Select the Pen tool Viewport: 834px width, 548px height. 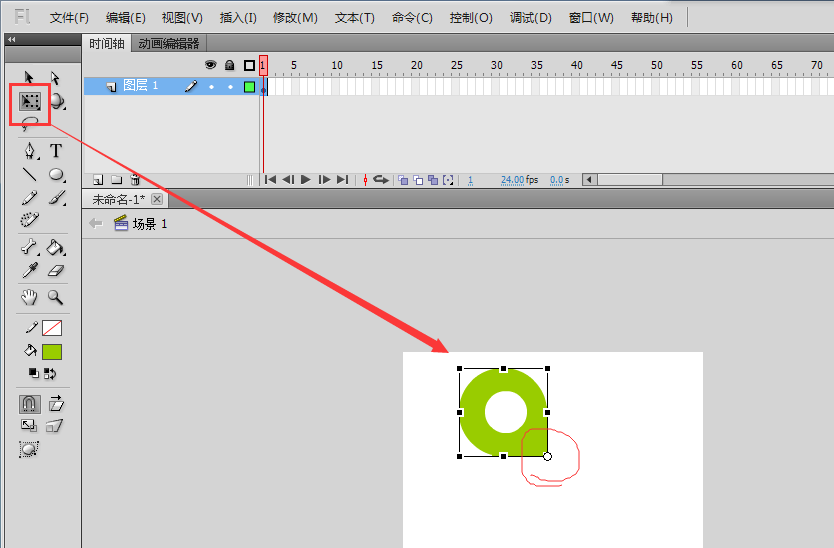tap(30, 151)
